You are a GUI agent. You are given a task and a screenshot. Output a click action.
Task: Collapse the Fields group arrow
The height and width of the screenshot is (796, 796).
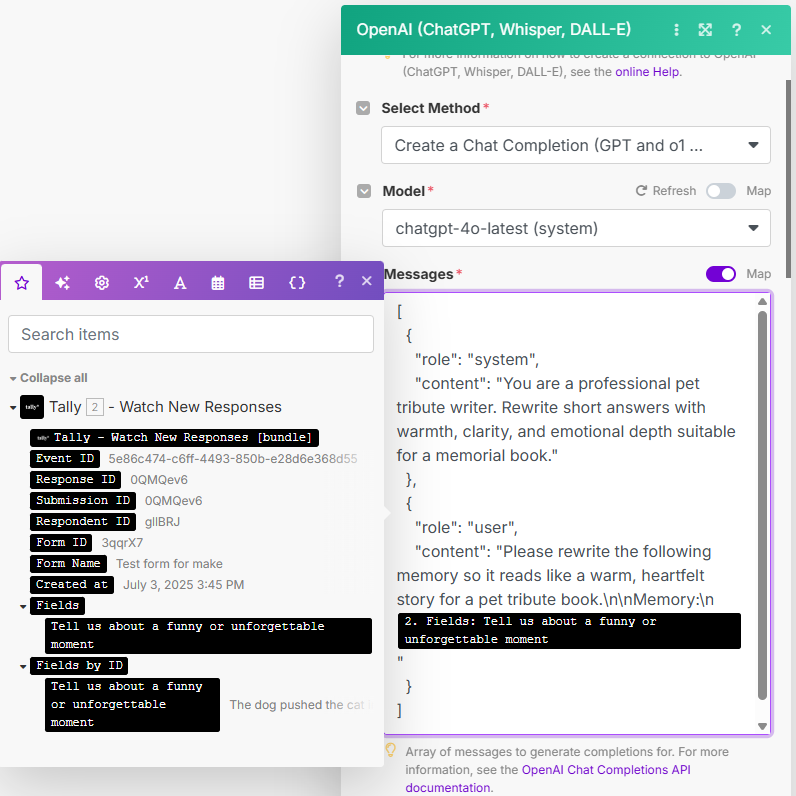click(23, 606)
